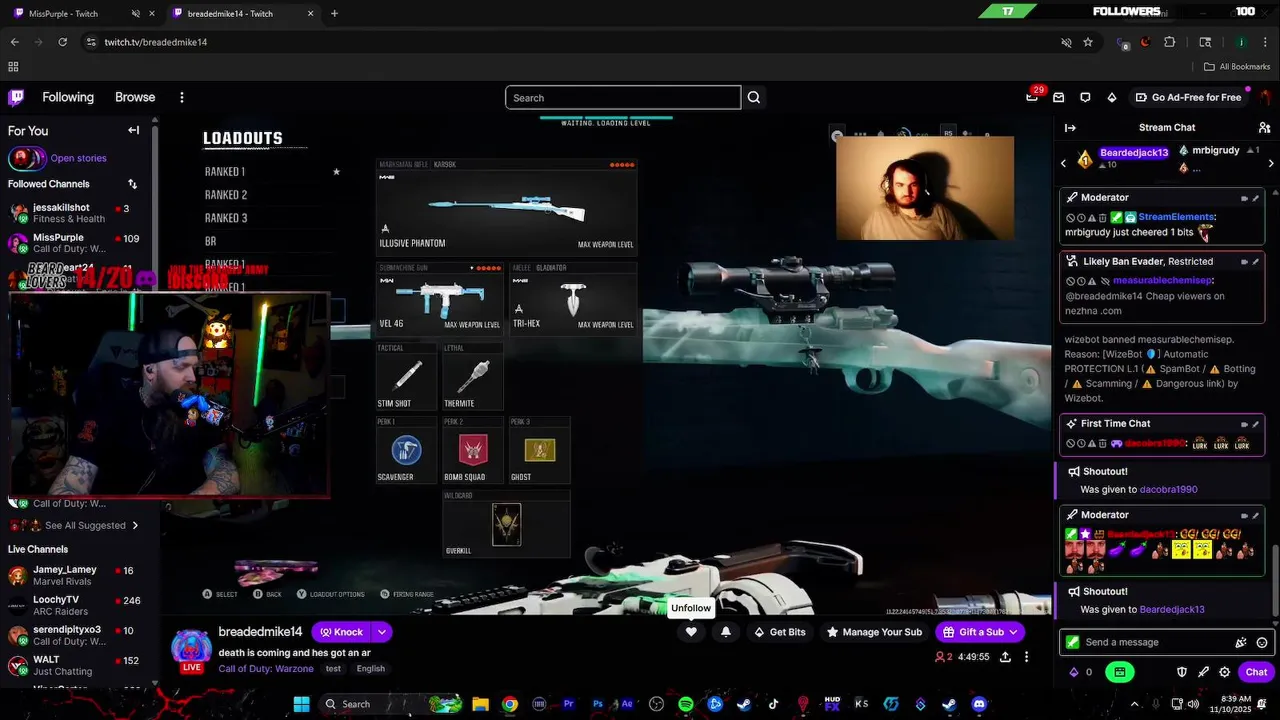
Task: Unmute the MissPurple tab audio icon
Action: click(136, 14)
